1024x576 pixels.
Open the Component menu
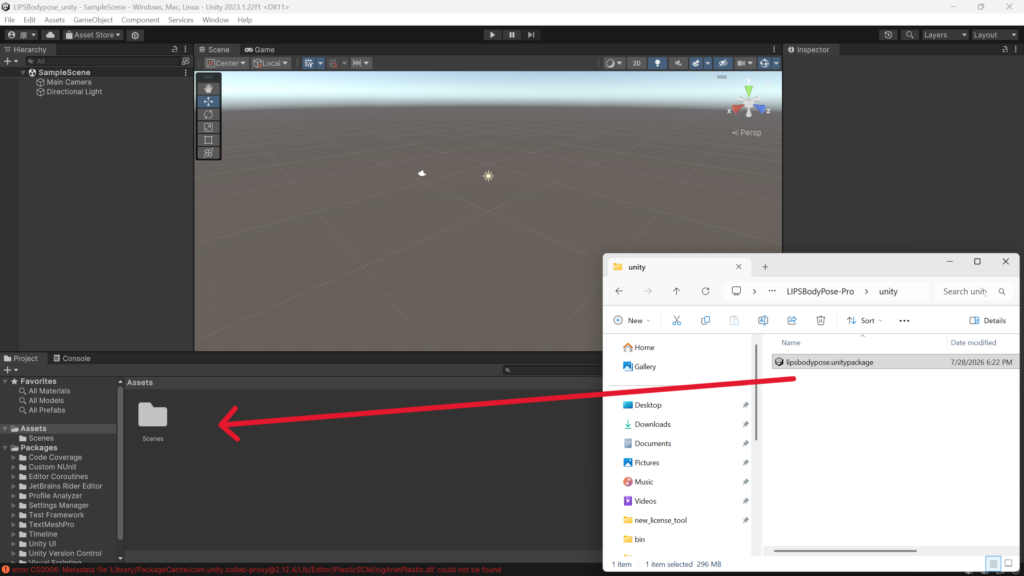pyautogui.click(x=140, y=20)
